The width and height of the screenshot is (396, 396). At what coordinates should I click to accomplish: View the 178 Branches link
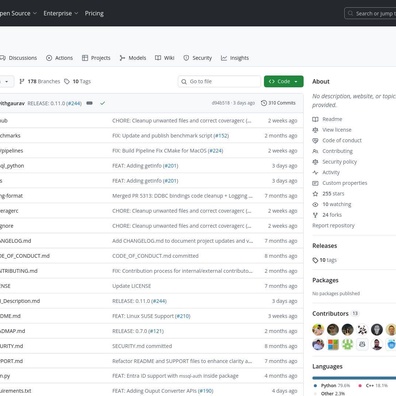click(x=40, y=81)
